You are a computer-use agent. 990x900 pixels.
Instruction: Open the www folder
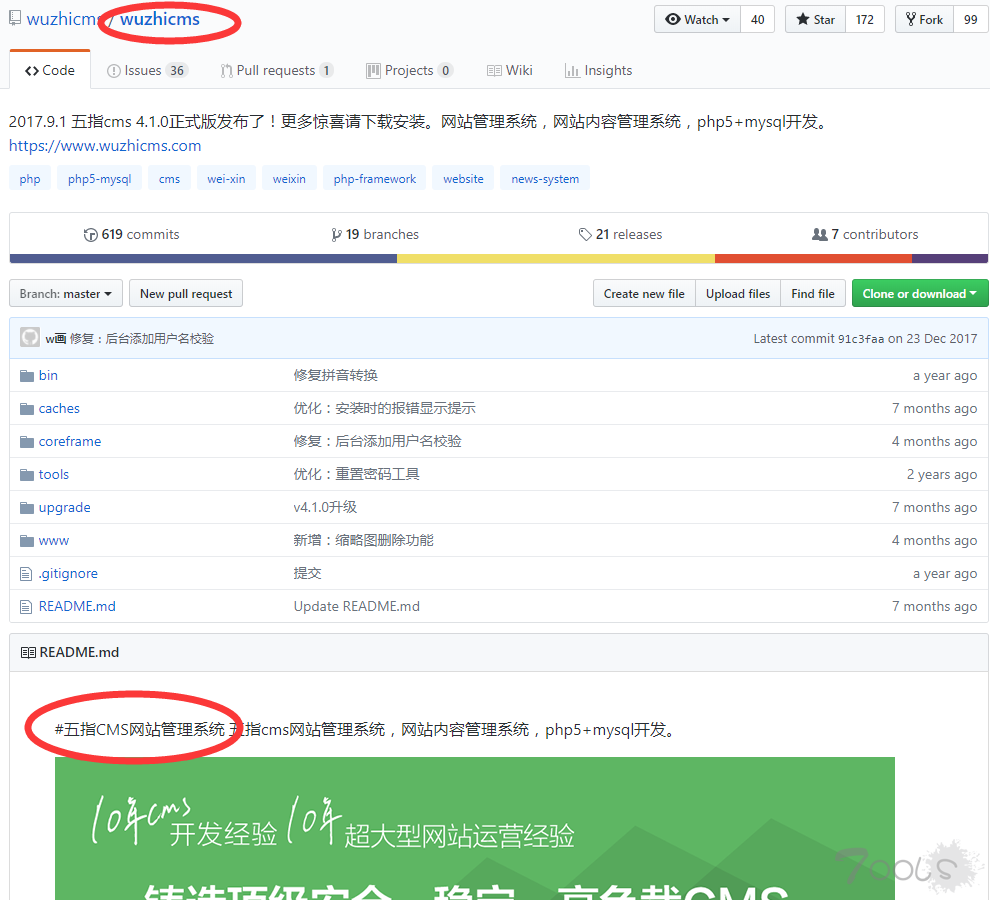(x=54, y=541)
